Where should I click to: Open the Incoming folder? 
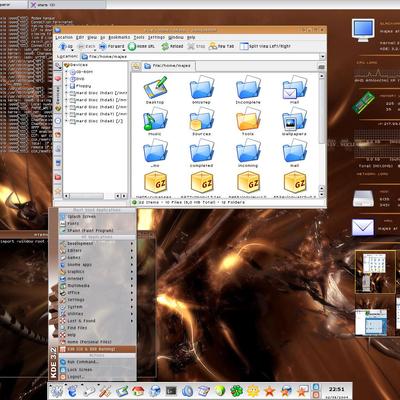[x=248, y=153]
